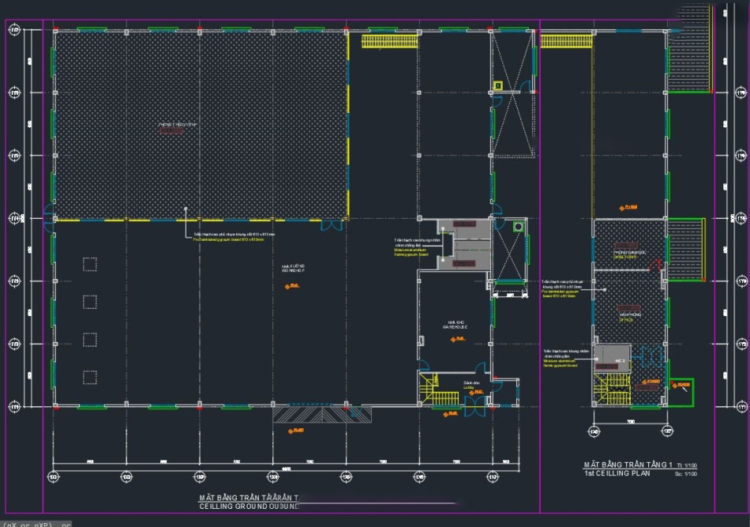Select the leftmost grid bubble on the bottom axis
The image size is (750, 527).
click(x=54, y=476)
